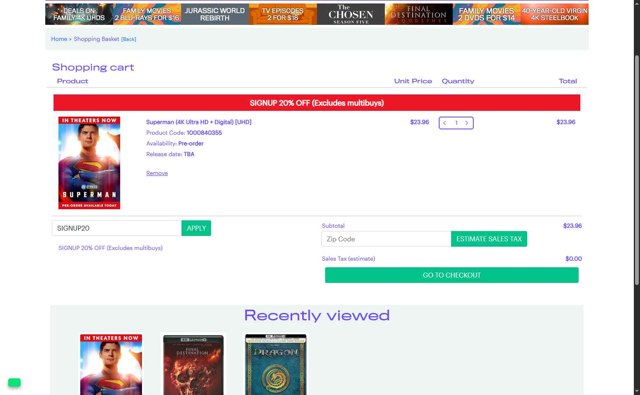
Task: Open The Chosen Season Five banner
Action: pyautogui.click(x=351, y=14)
